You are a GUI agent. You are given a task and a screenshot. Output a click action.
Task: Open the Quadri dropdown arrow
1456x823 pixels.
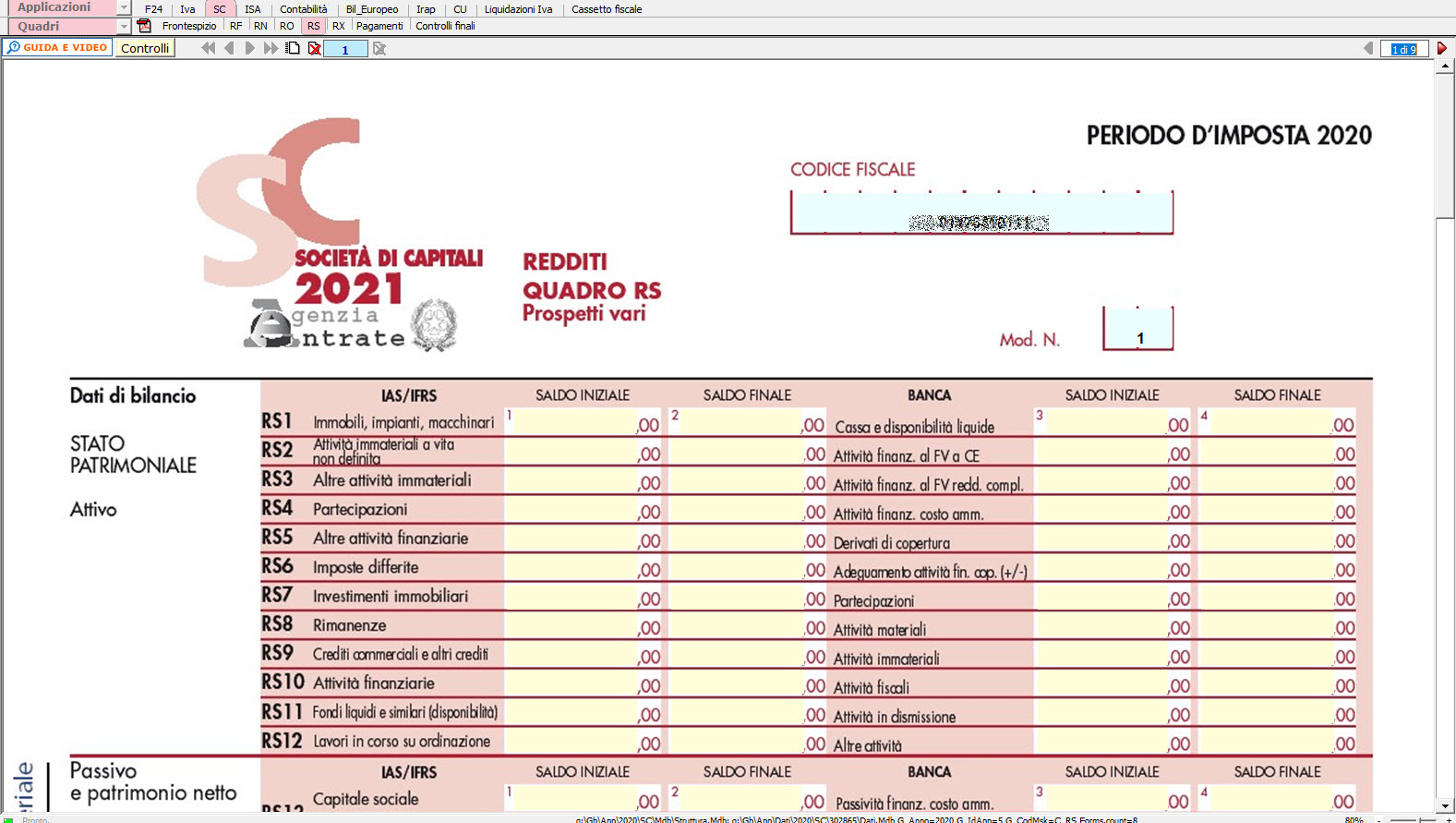pyautogui.click(x=124, y=26)
